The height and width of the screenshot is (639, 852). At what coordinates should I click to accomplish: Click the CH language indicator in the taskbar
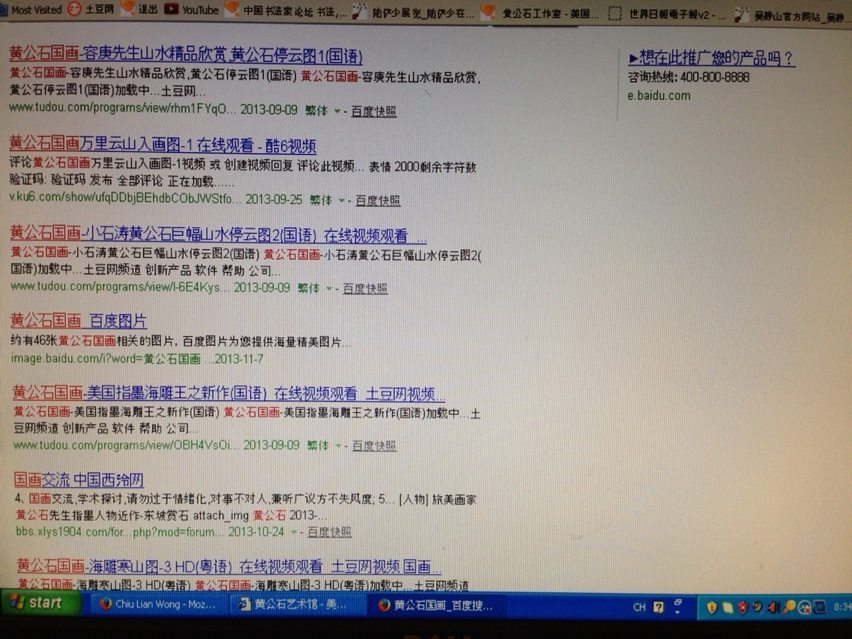(x=639, y=607)
